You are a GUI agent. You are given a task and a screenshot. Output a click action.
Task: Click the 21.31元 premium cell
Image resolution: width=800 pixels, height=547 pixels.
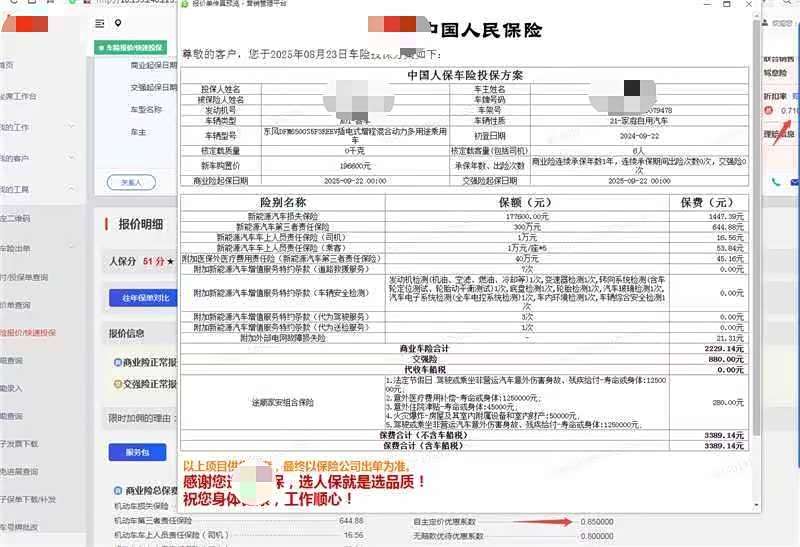click(730, 338)
